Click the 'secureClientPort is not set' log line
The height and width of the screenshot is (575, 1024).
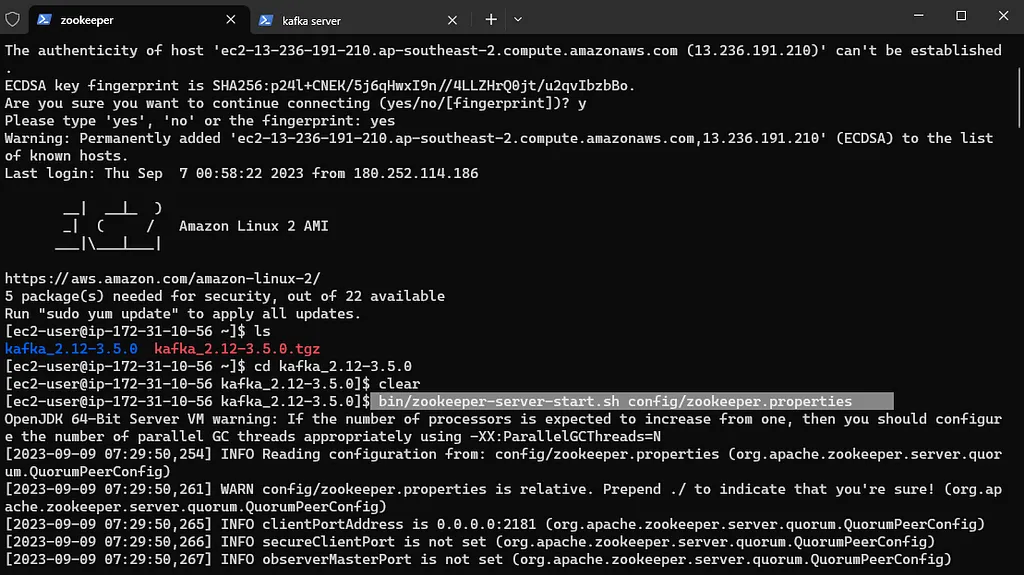tap(470, 542)
